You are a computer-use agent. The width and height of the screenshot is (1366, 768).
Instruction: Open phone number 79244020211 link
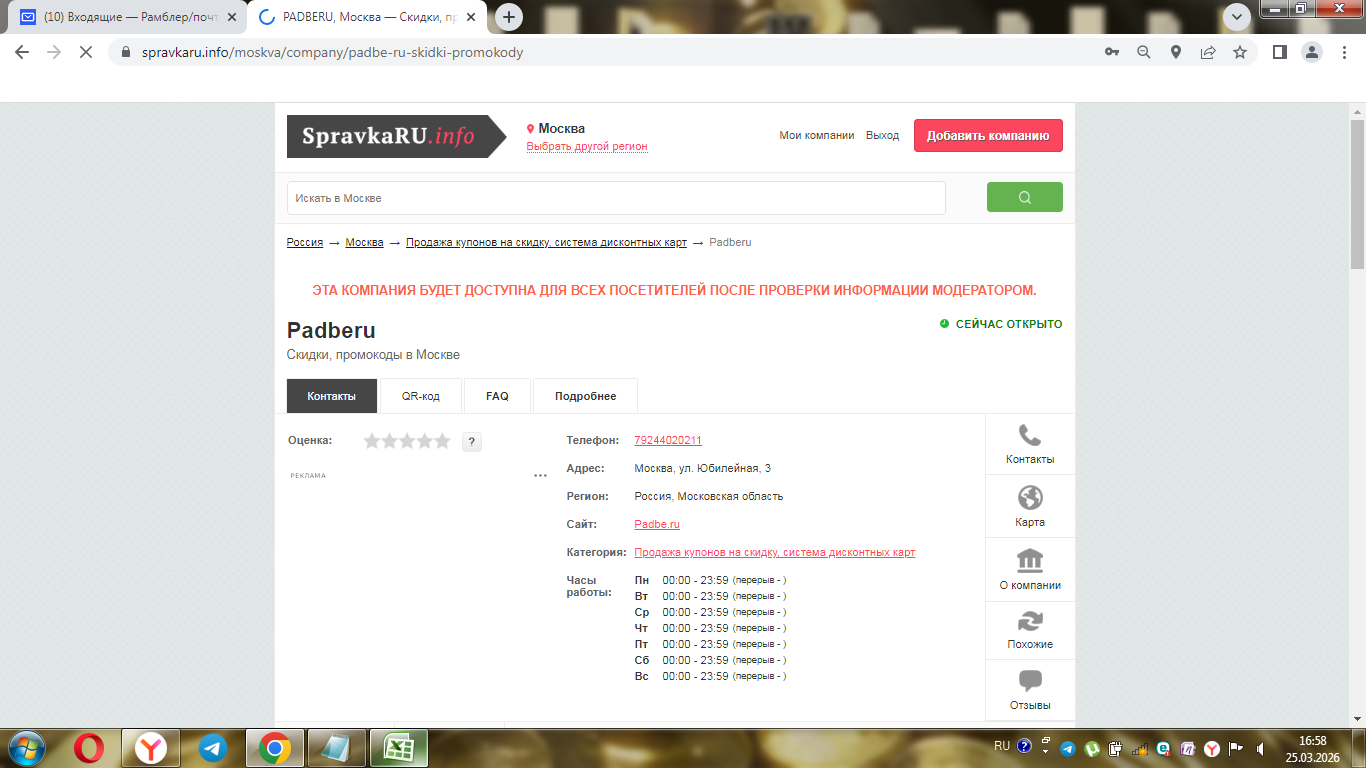(668, 440)
